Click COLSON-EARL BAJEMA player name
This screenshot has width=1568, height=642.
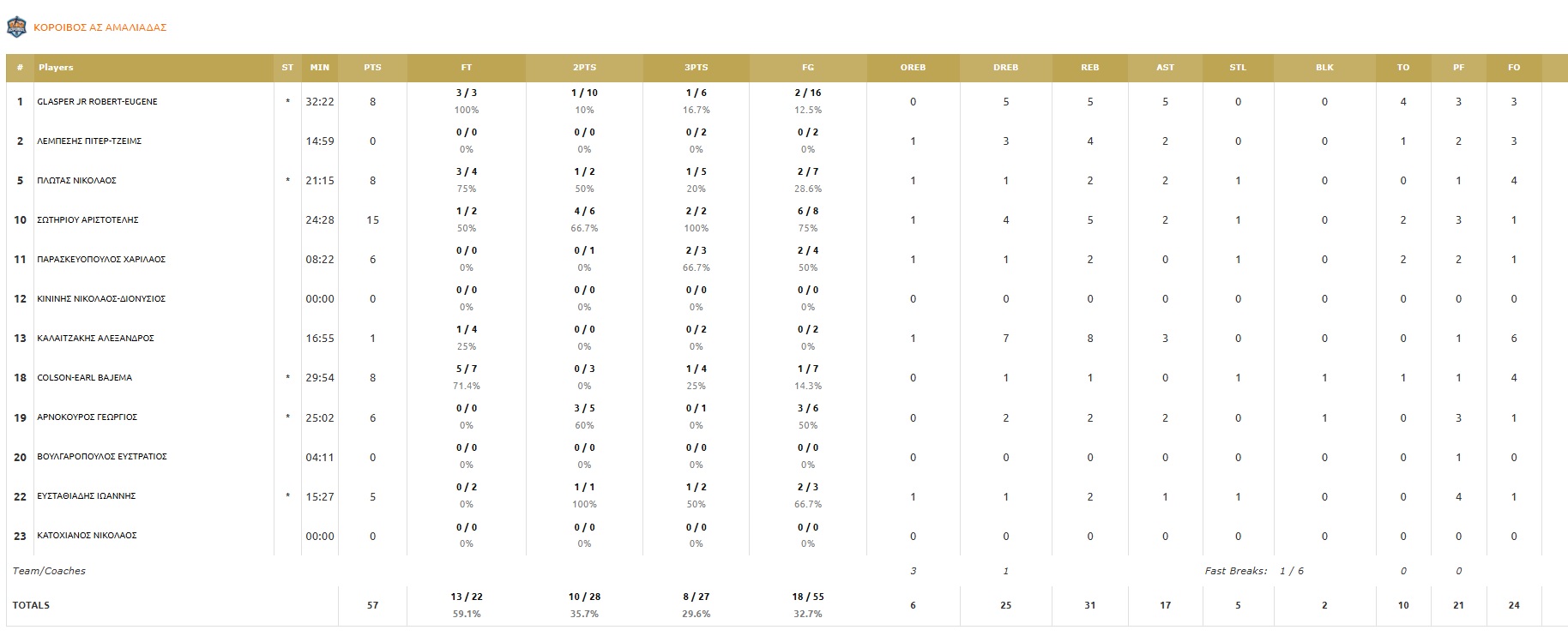84,378
